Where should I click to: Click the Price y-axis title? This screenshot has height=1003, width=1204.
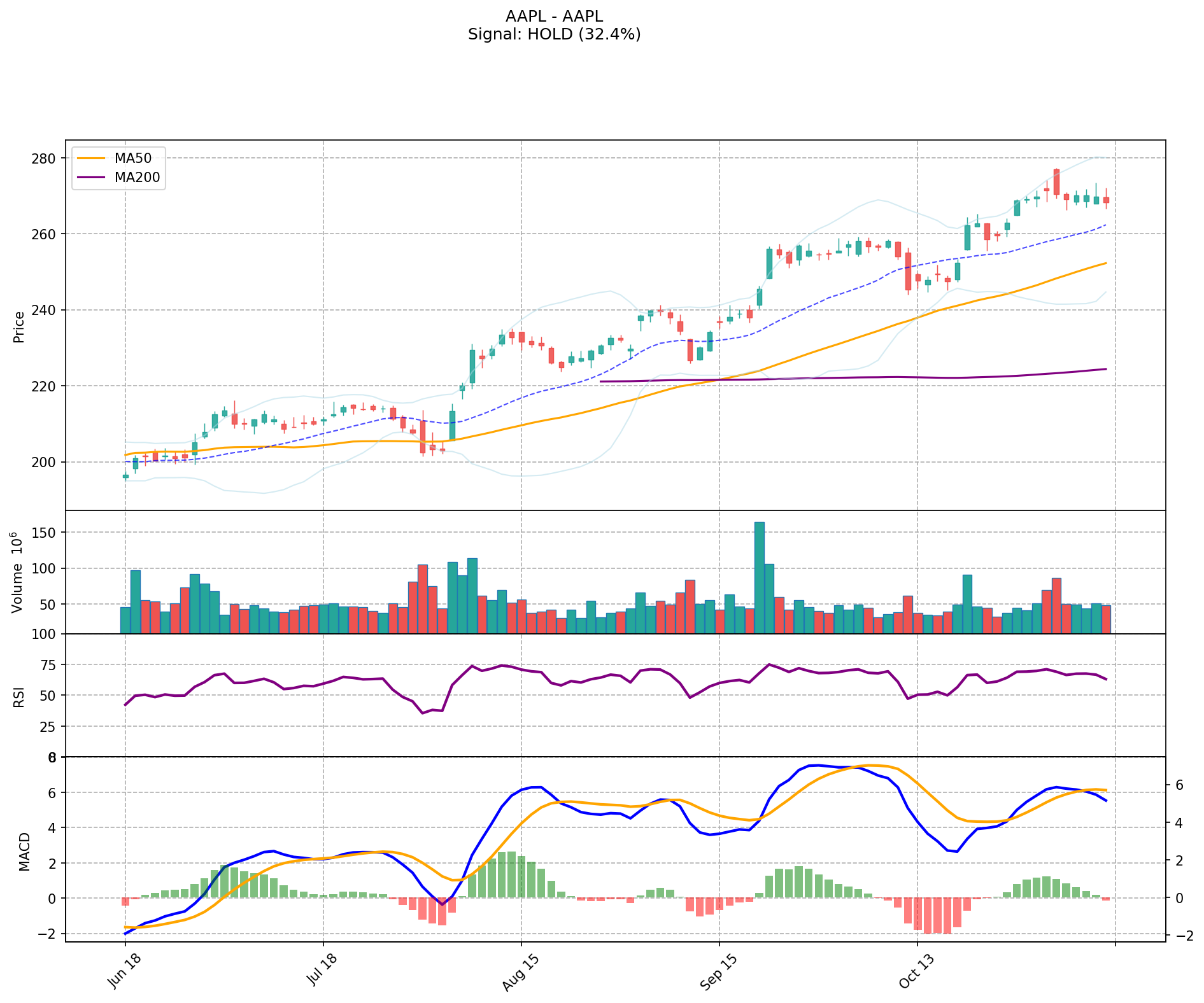click(x=19, y=326)
